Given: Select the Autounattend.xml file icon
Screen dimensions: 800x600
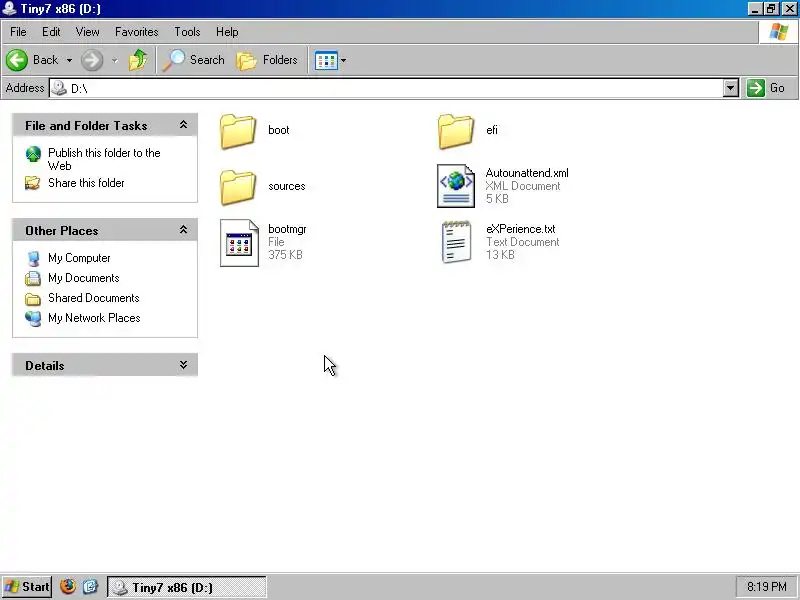Looking at the screenshot, I should pos(456,186).
